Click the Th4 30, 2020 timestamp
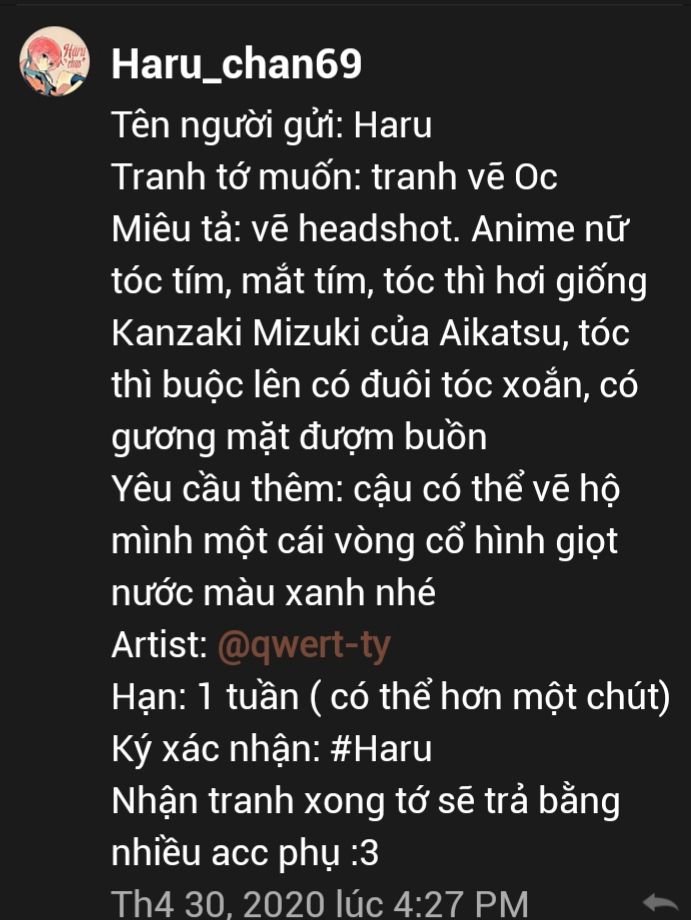The image size is (691, 920). click(320, 904)
